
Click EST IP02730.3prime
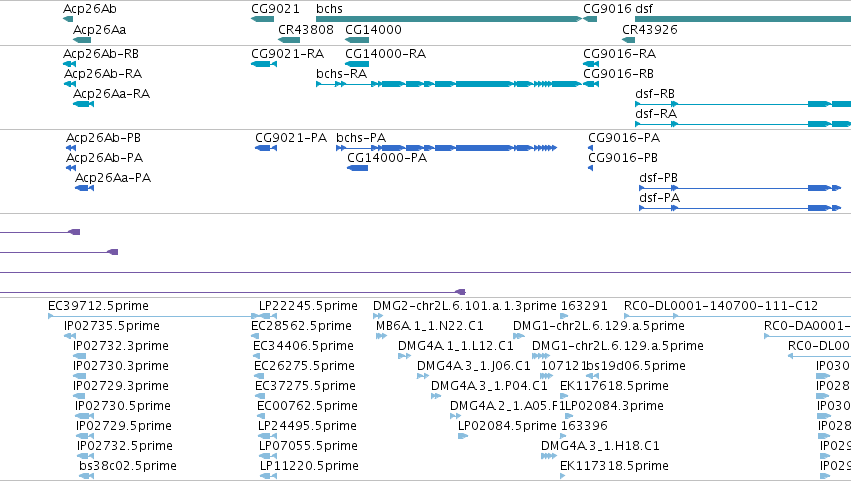(120, 366)
